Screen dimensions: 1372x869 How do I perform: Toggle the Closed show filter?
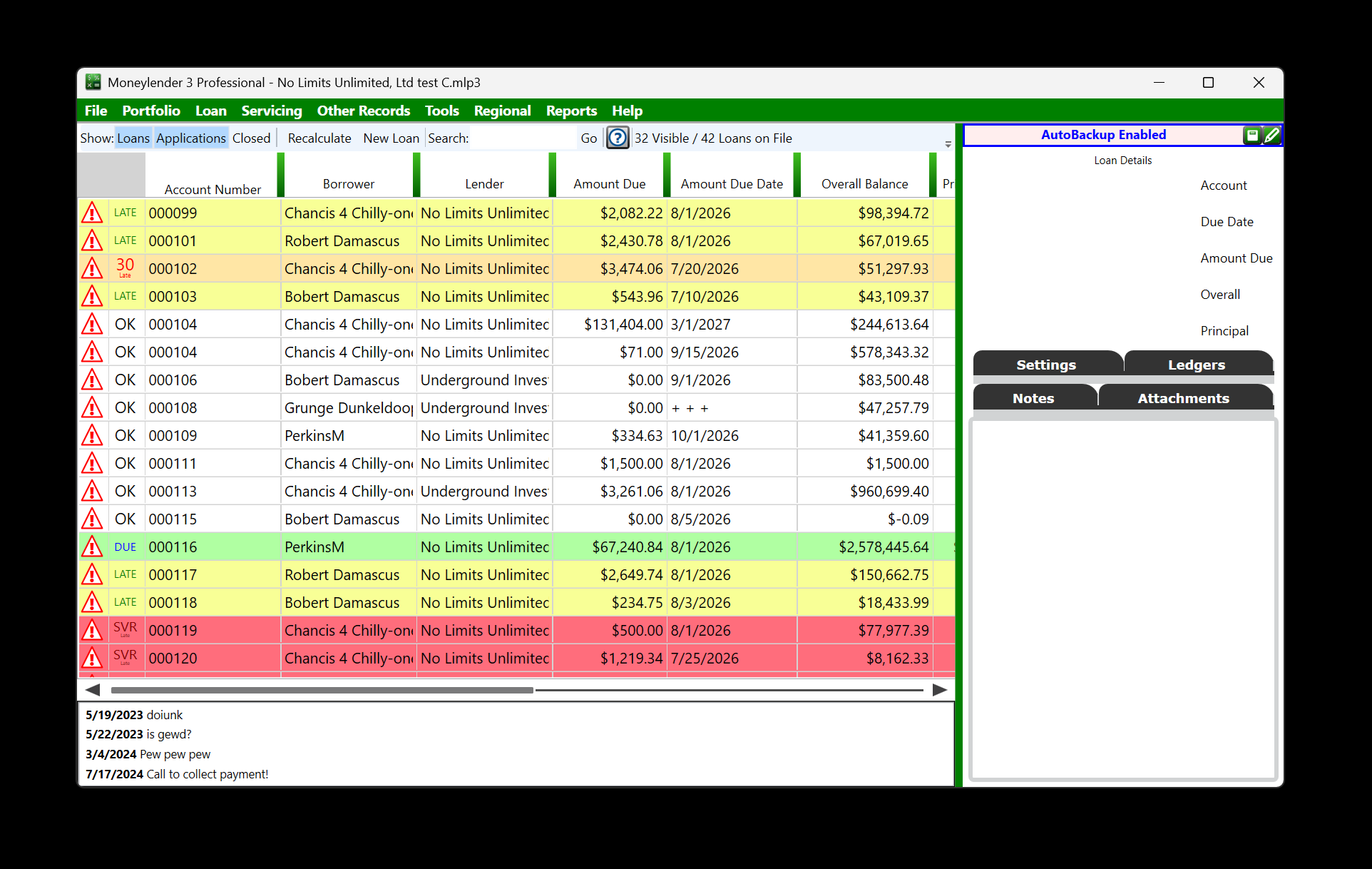point(252,138)
